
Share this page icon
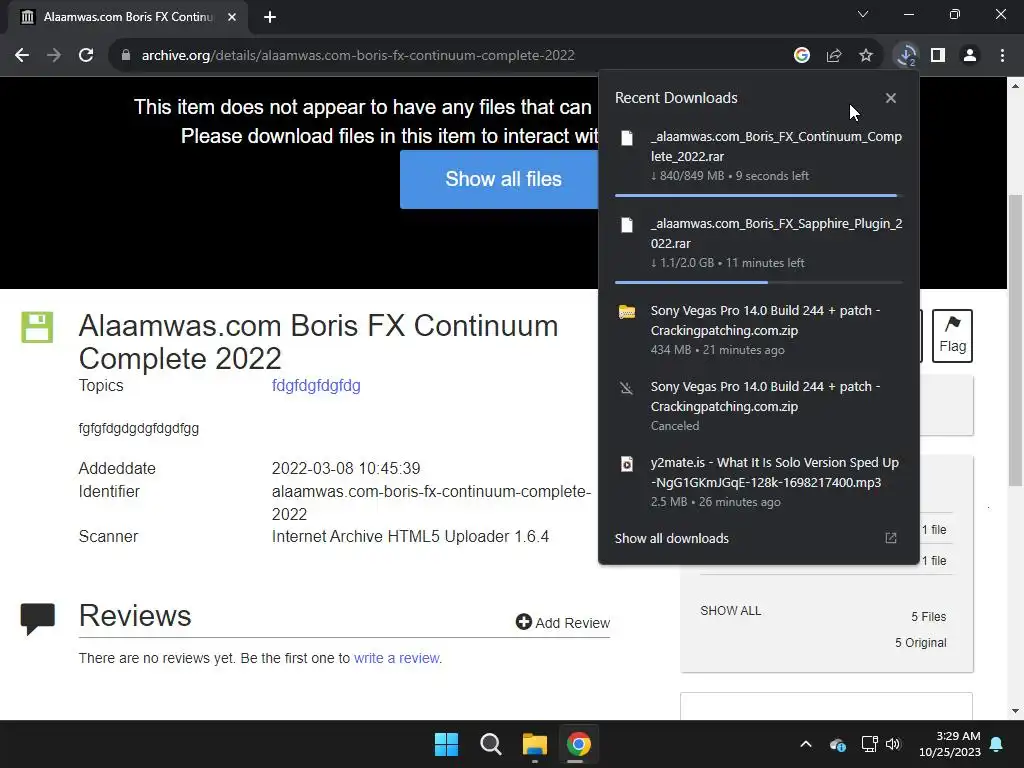coord(833,56)
